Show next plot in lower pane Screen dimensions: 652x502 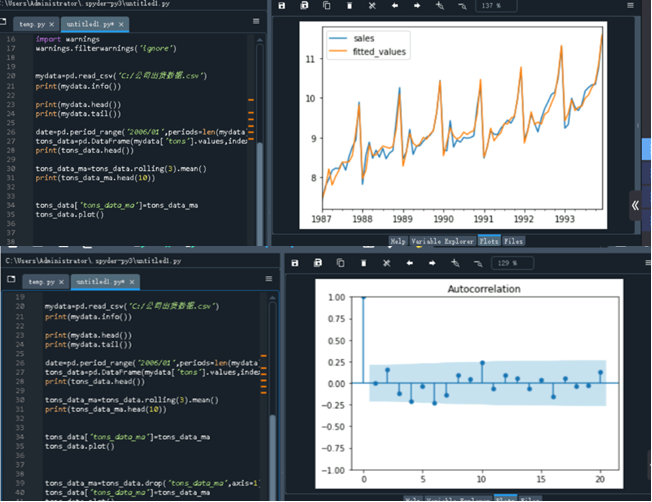(x=432, y=263)
